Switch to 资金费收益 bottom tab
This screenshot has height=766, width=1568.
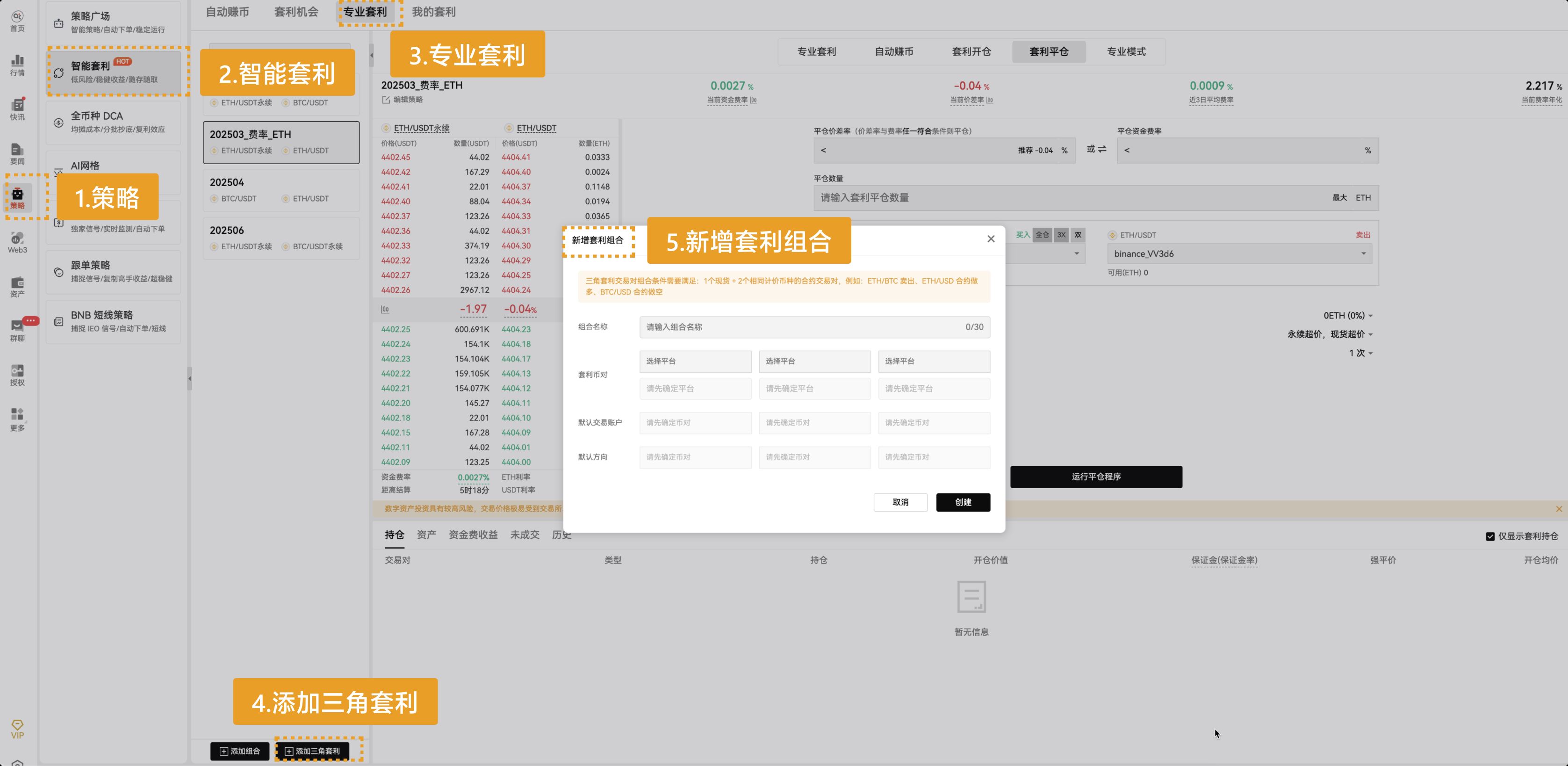tap(473, 535)
